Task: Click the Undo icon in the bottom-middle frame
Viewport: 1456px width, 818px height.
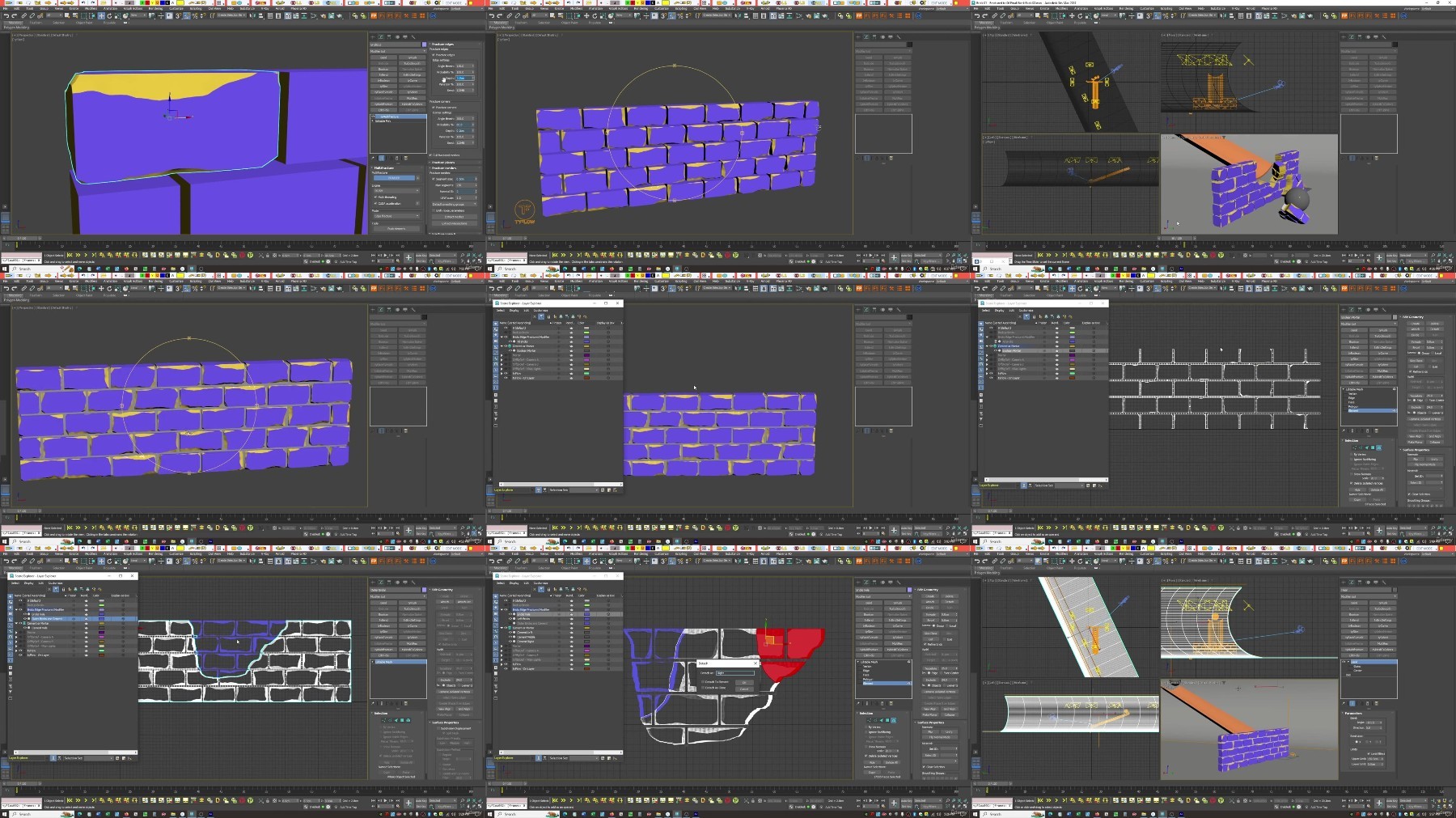Action: tap(492, 561)
